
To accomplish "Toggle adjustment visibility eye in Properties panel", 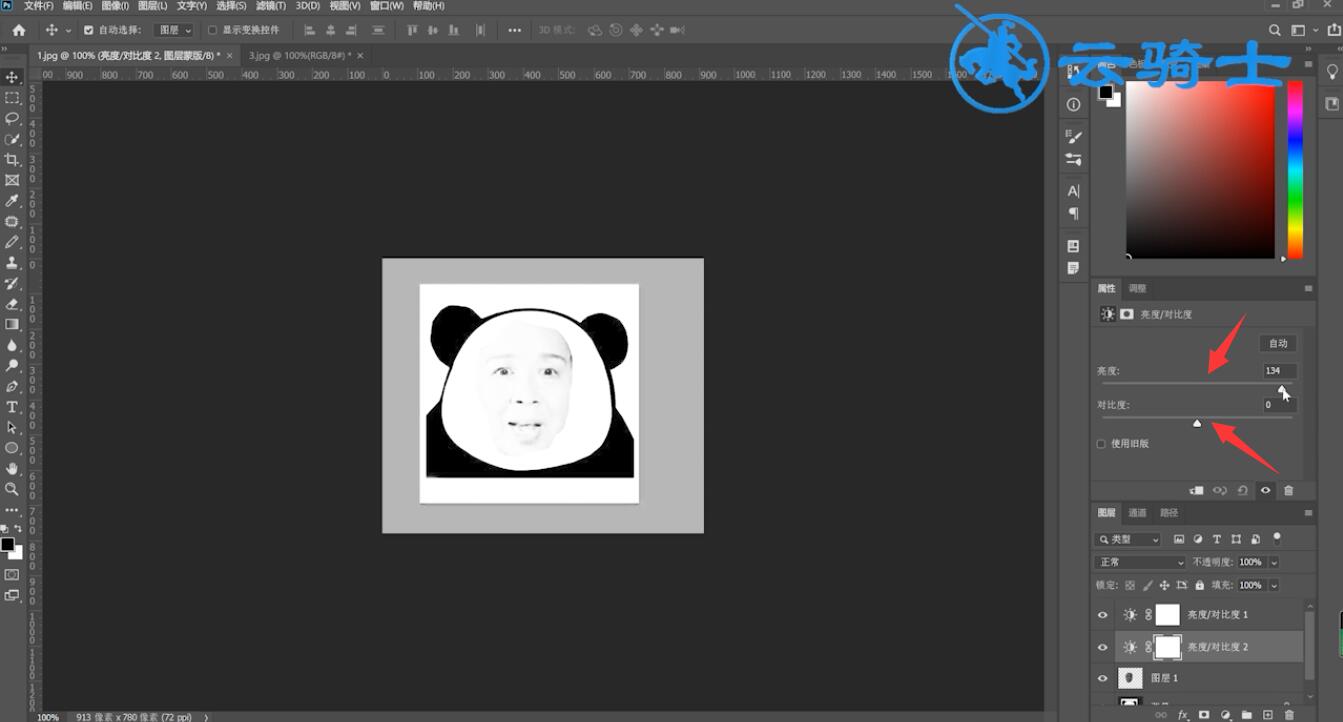I will (x=1266, y=491).
